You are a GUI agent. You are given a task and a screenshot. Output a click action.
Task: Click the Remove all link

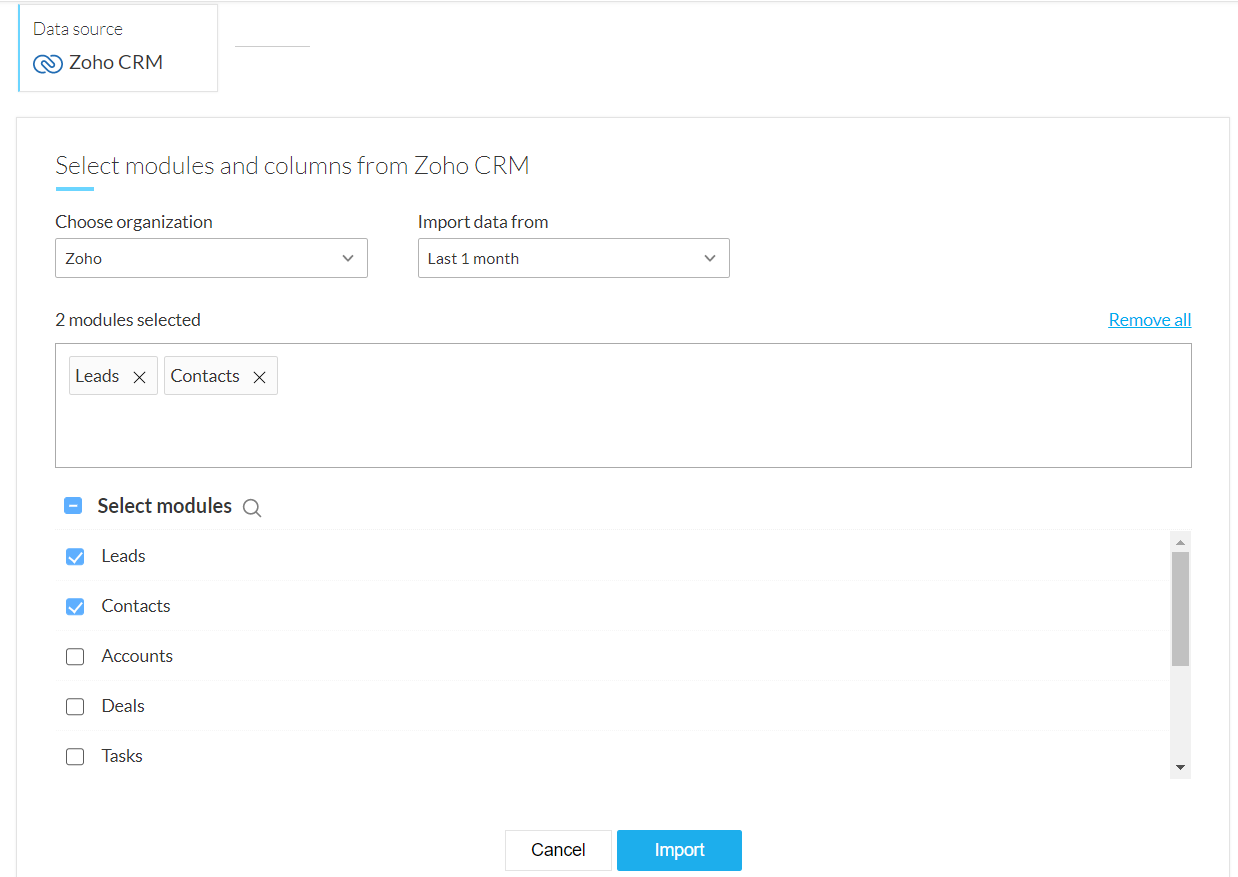coord(1150,320)
